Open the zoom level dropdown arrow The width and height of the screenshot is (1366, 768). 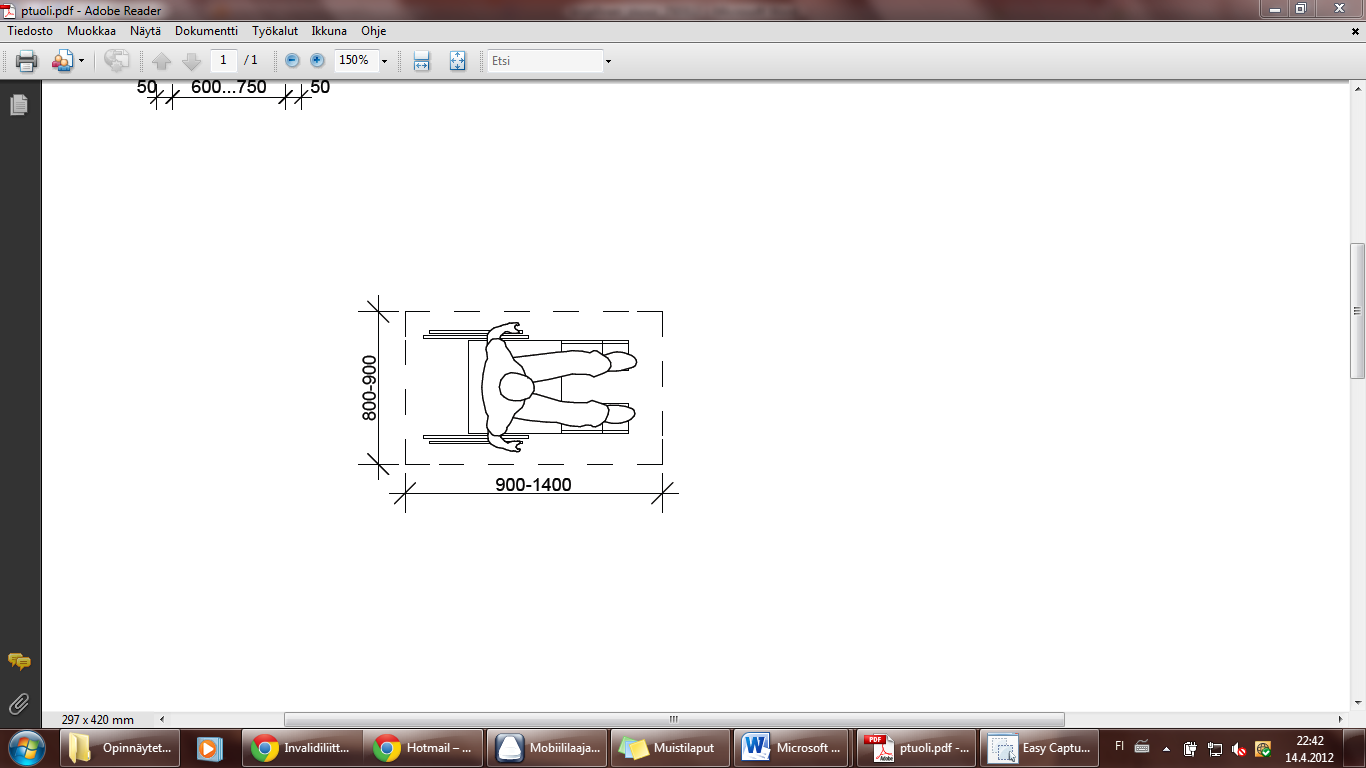coord(384,61)
